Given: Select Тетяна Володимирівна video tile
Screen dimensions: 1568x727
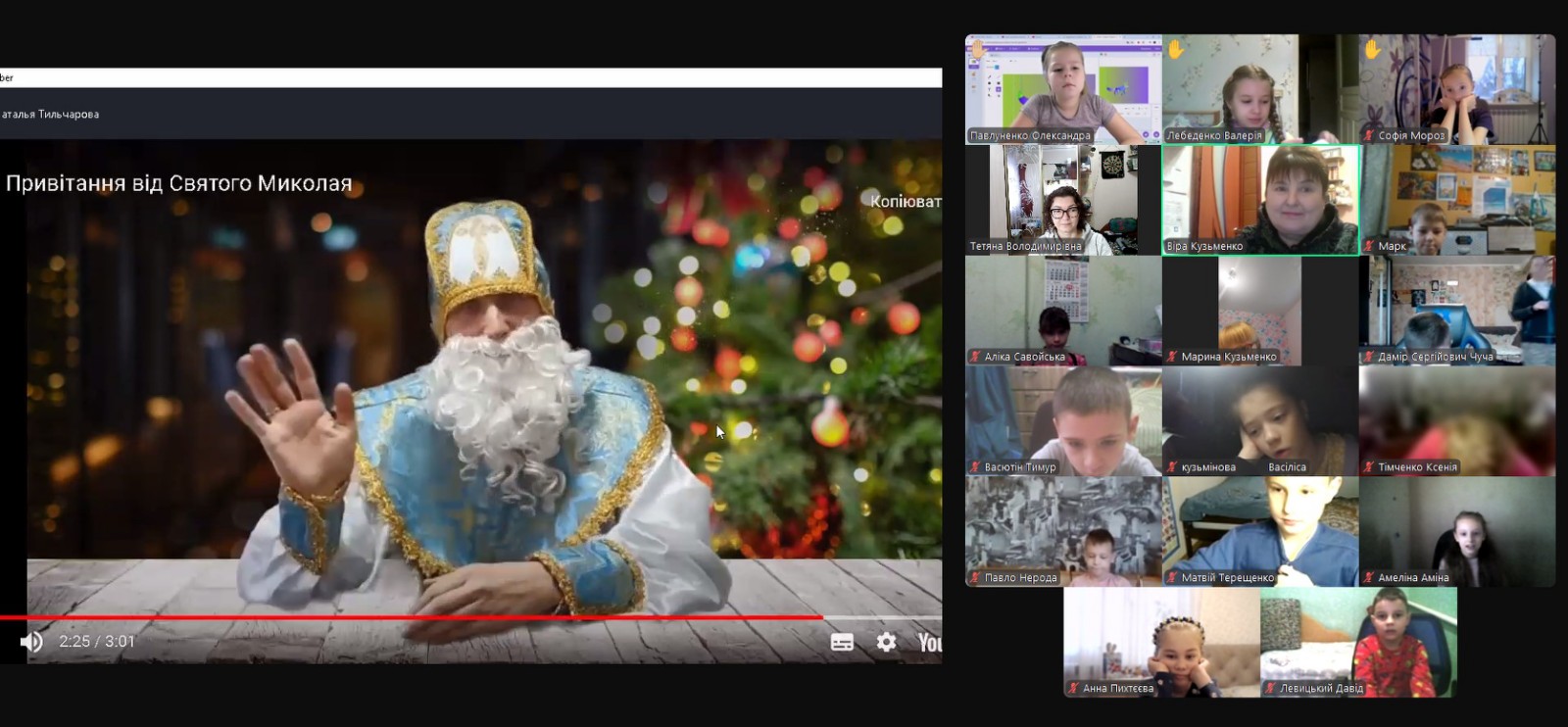Looking at the screenshot, I should (1063, 200).
